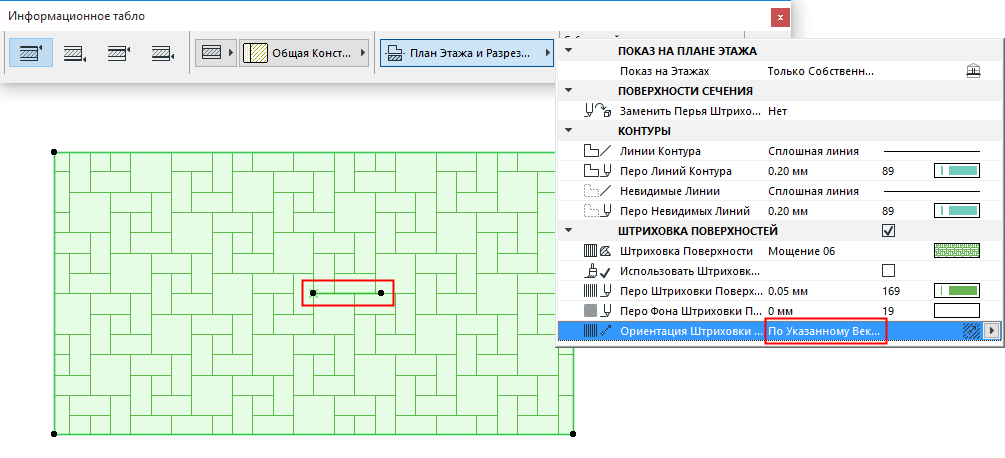Image resolution: width=1005 pixels, height=458 pixels.
Task: Click pen number 169 for fill pen
Action: [891, 291]
